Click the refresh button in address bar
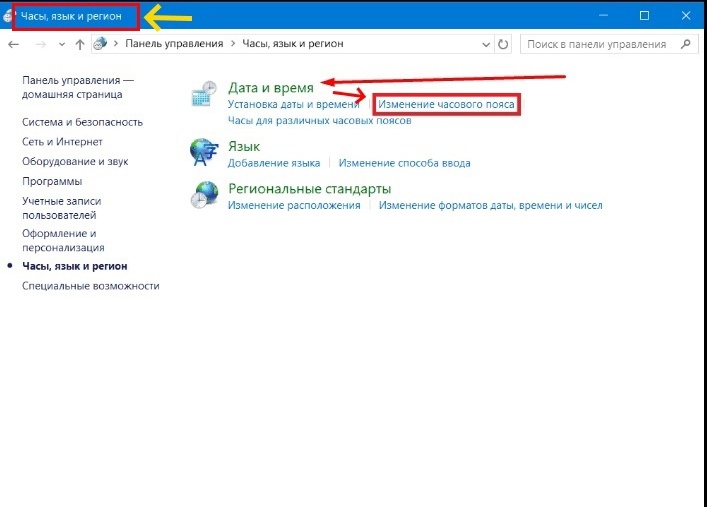 503,45
